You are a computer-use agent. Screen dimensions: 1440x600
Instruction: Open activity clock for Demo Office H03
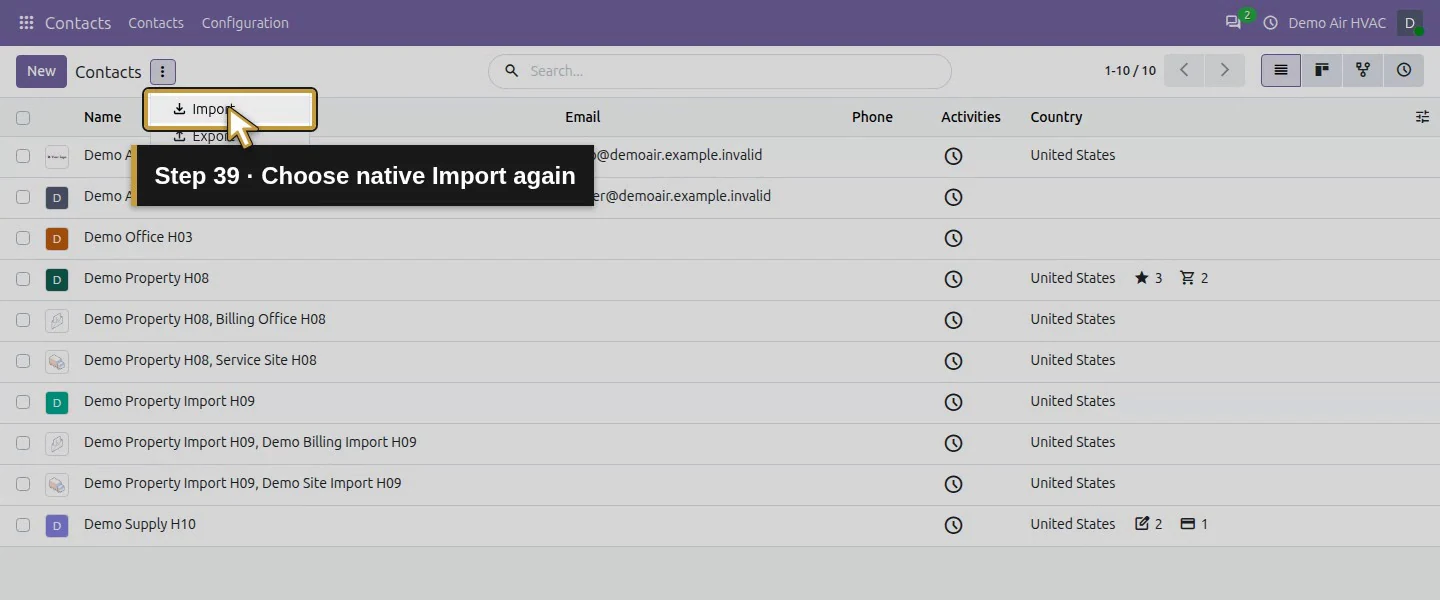coord(953,238)
